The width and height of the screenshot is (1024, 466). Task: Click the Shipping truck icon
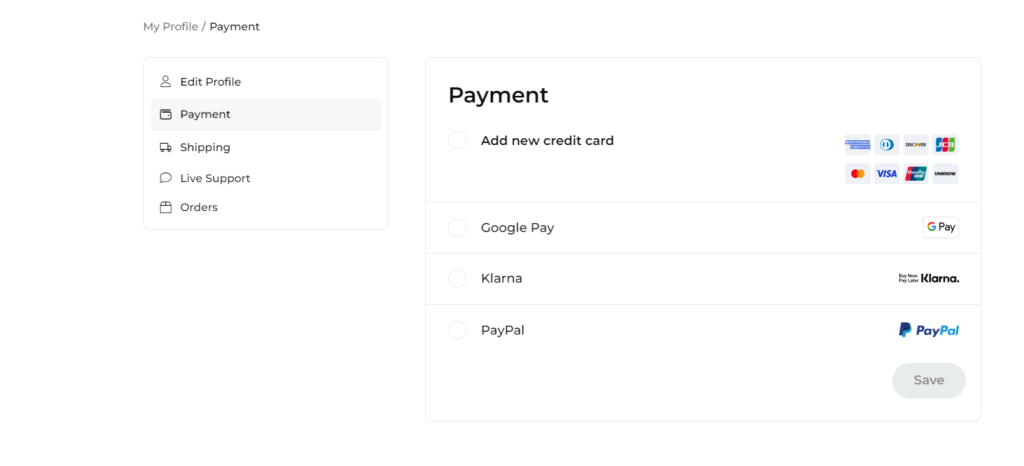click(166, 148)
